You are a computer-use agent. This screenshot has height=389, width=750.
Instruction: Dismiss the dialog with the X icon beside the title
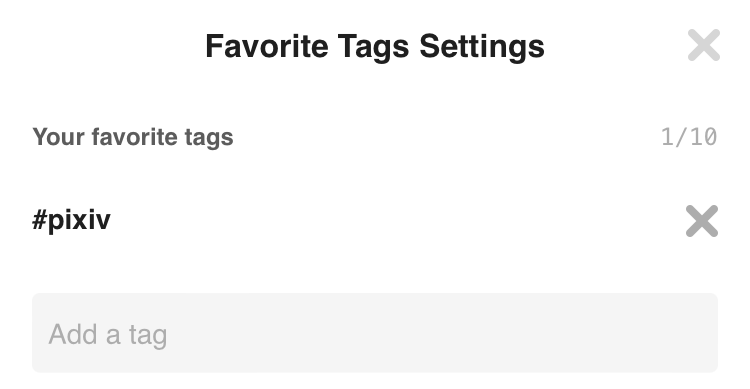click(x=704, y=45)
